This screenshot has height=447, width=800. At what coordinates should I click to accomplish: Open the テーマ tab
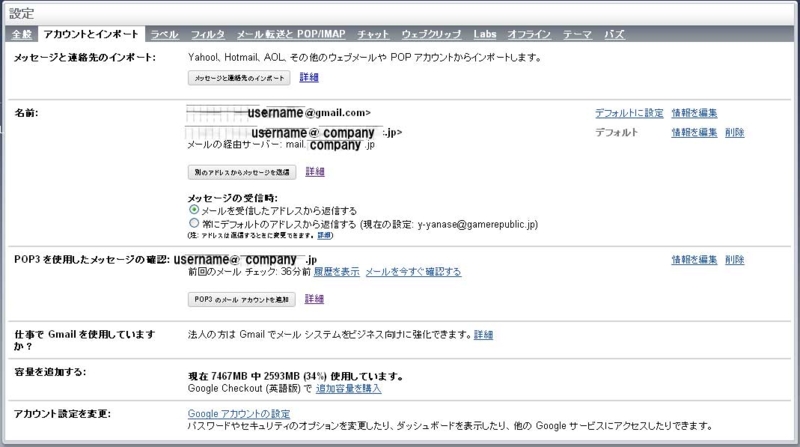577,34
